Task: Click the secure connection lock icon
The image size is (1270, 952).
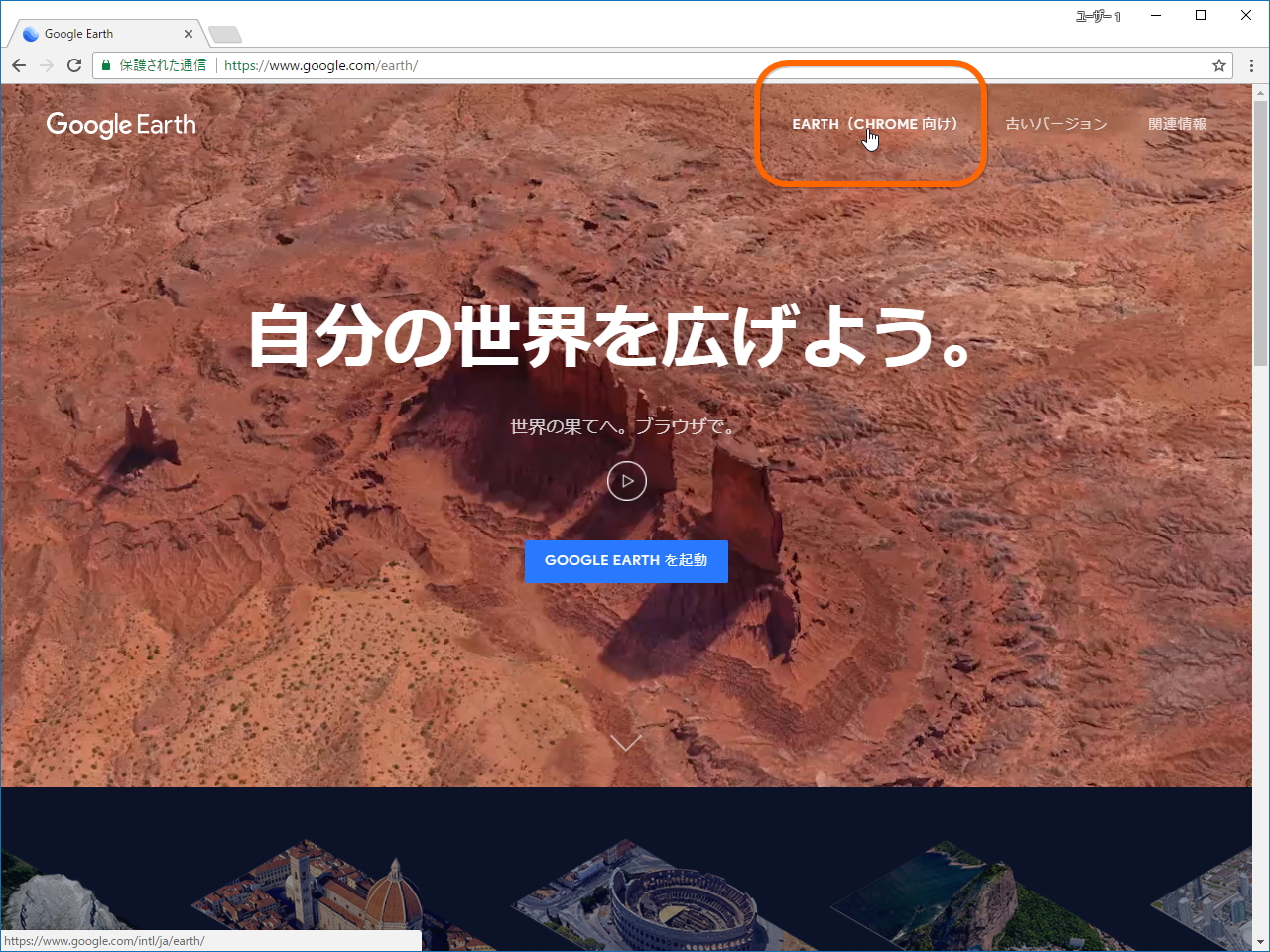Action: (105, 65)
